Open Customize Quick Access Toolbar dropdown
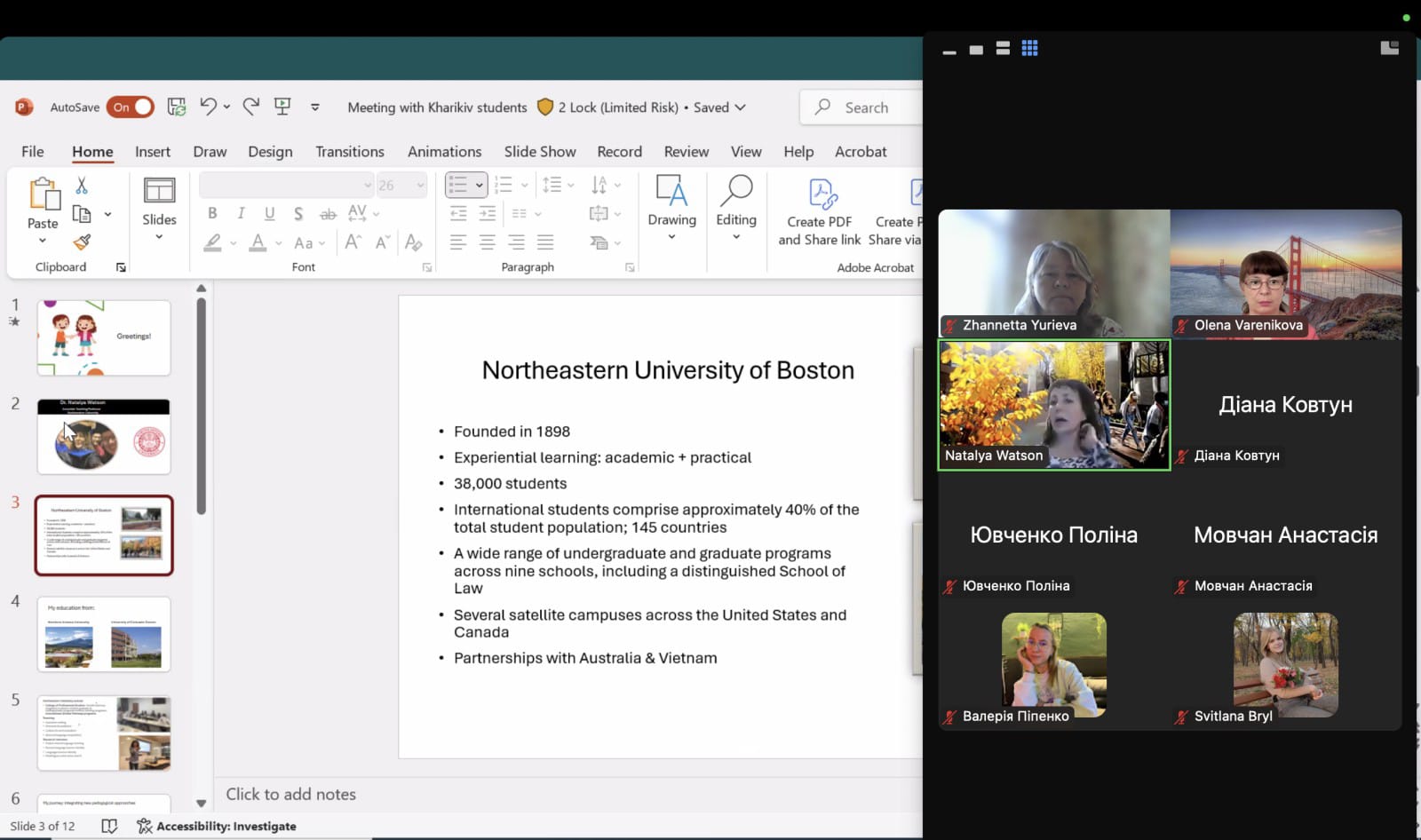 (314, 107)
